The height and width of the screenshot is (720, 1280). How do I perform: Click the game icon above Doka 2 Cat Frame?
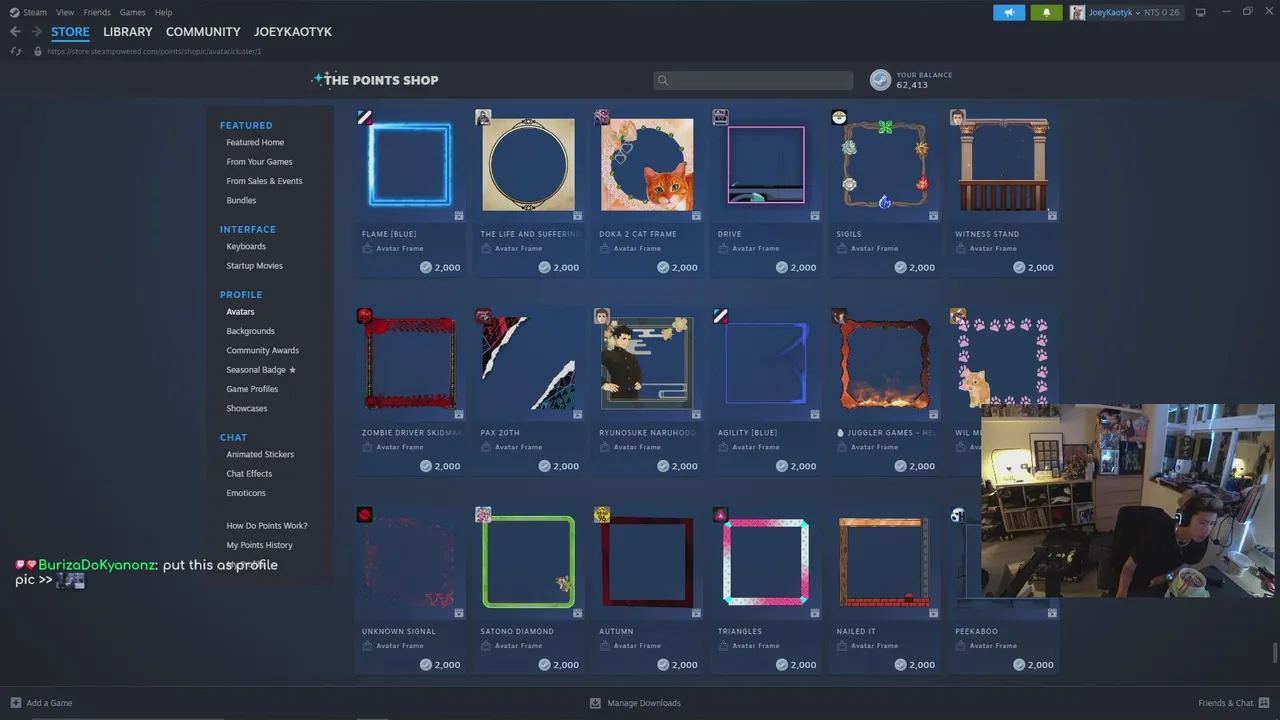click(x=602, y=118)
